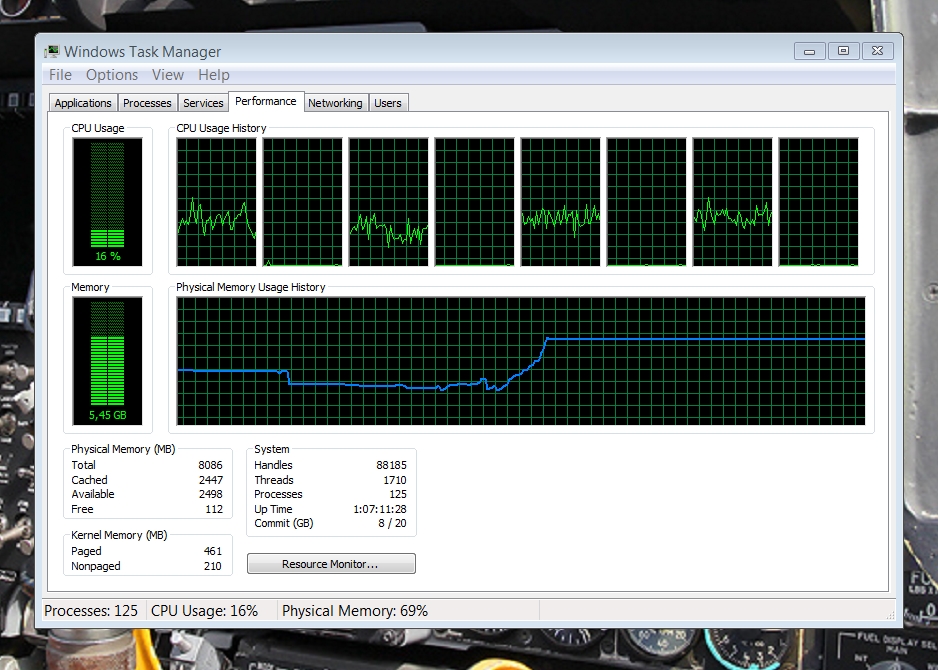Open the Options menu
938x670 pixels.
click(x=112, y=75)
